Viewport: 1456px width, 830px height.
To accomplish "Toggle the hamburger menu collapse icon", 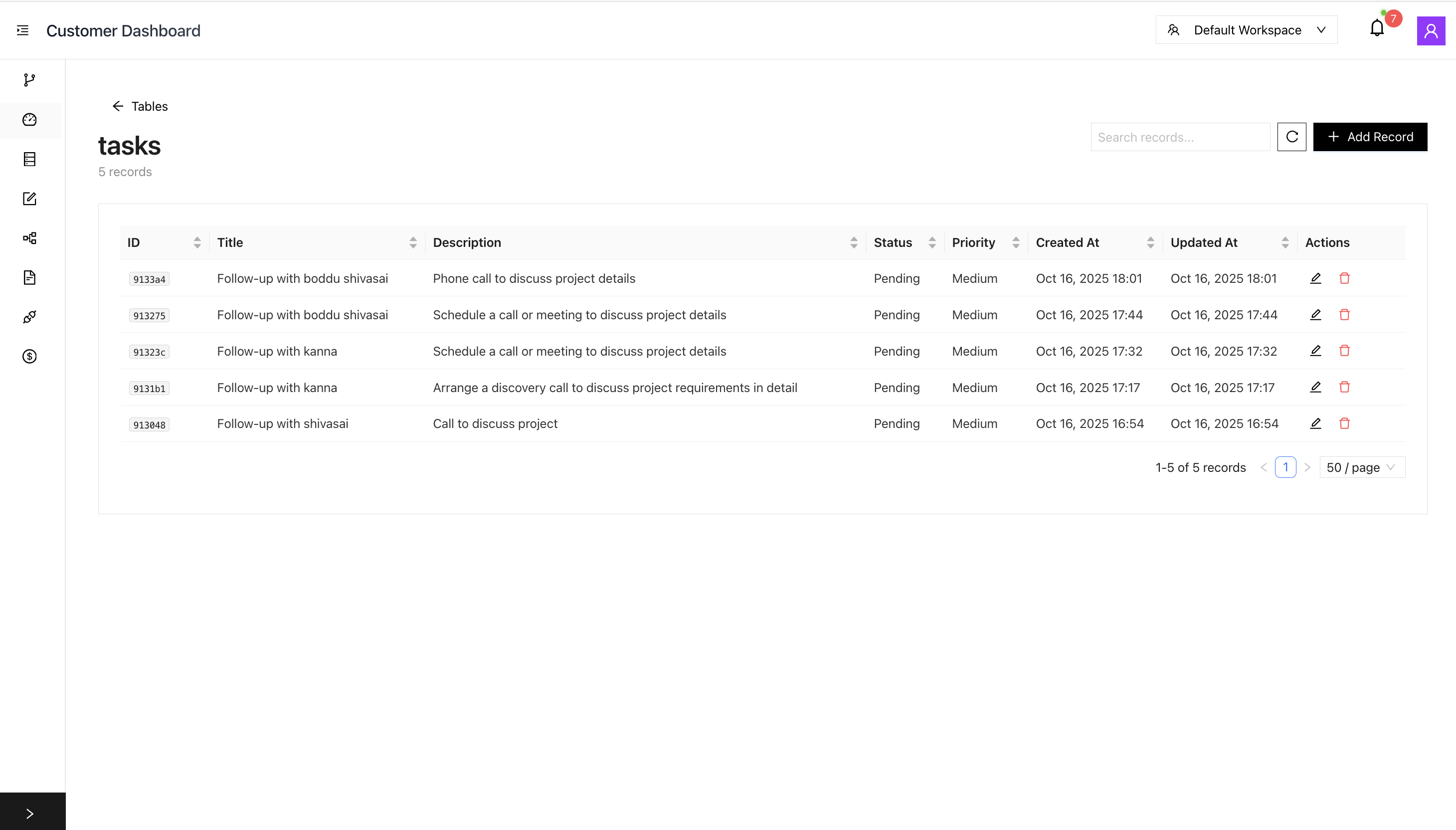I will (23, 30).
